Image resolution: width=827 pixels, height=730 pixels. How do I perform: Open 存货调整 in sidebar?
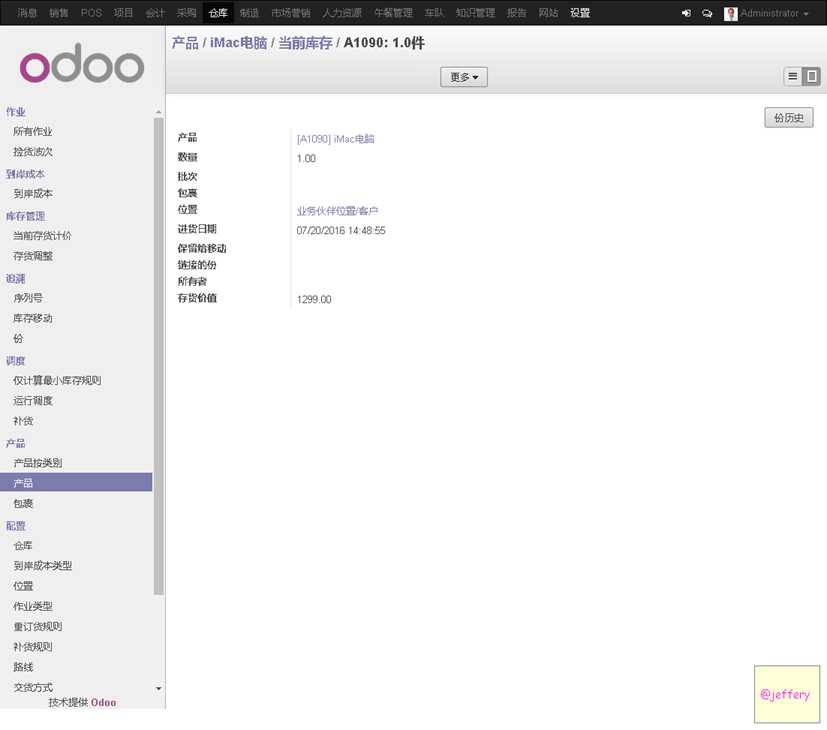pos(33,256)
